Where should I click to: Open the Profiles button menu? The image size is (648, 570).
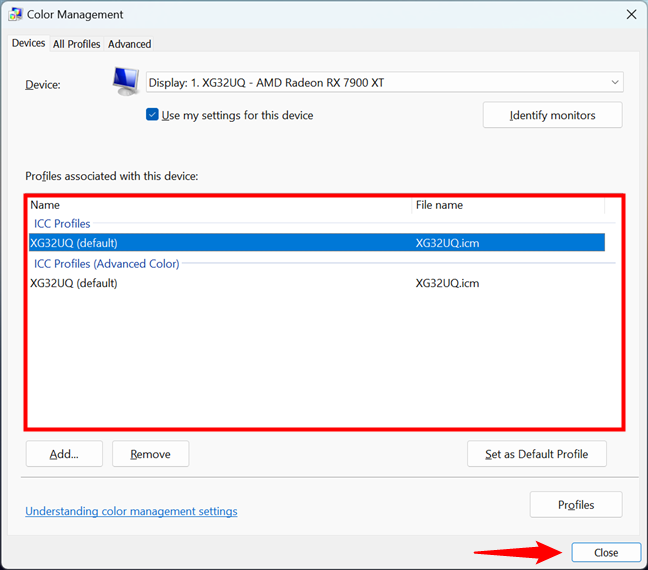pyautogui.click(x=576, y=504)
